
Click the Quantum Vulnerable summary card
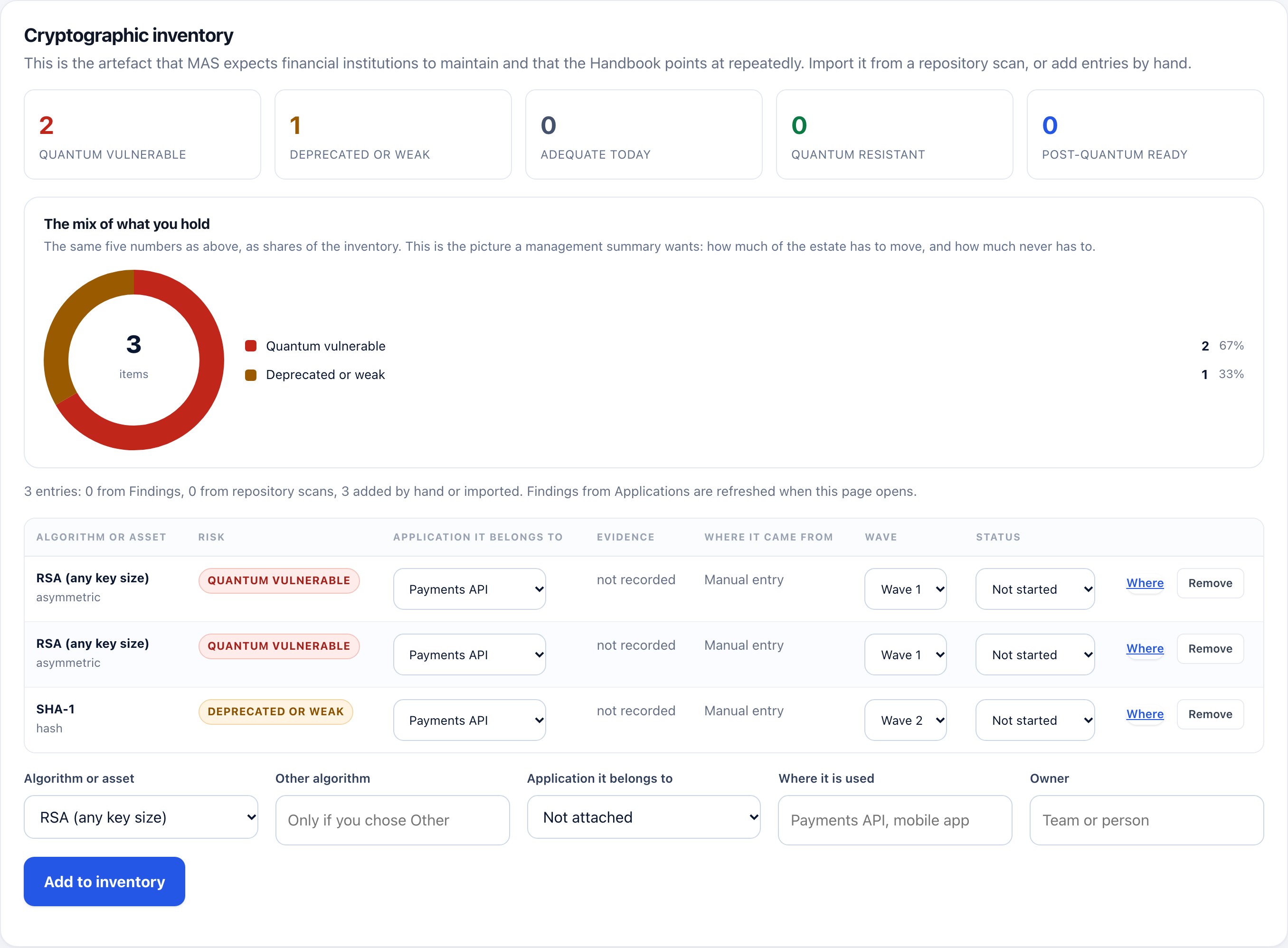142,134
